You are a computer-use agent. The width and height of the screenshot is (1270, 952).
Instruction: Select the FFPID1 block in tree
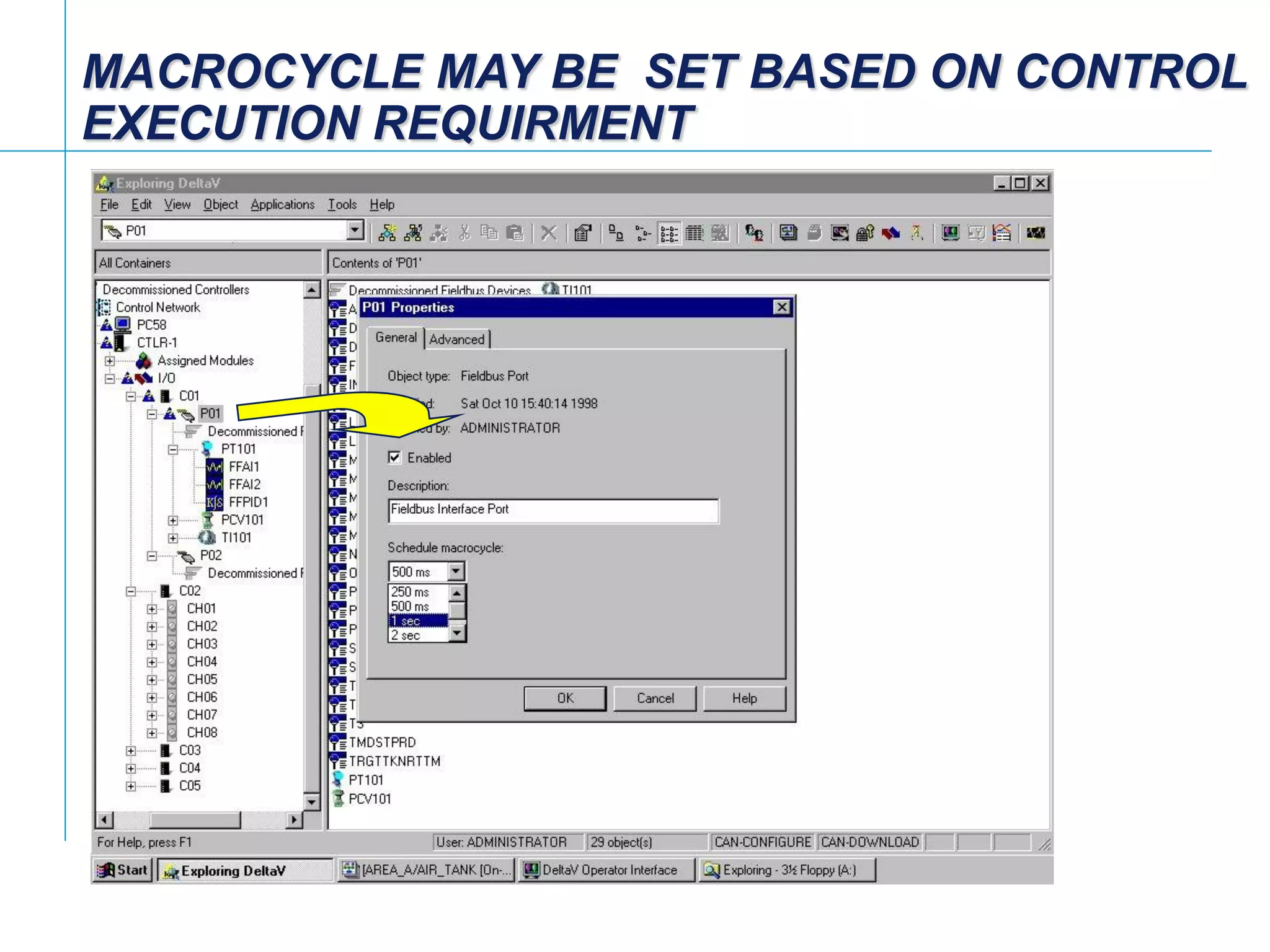pos(248,502)
